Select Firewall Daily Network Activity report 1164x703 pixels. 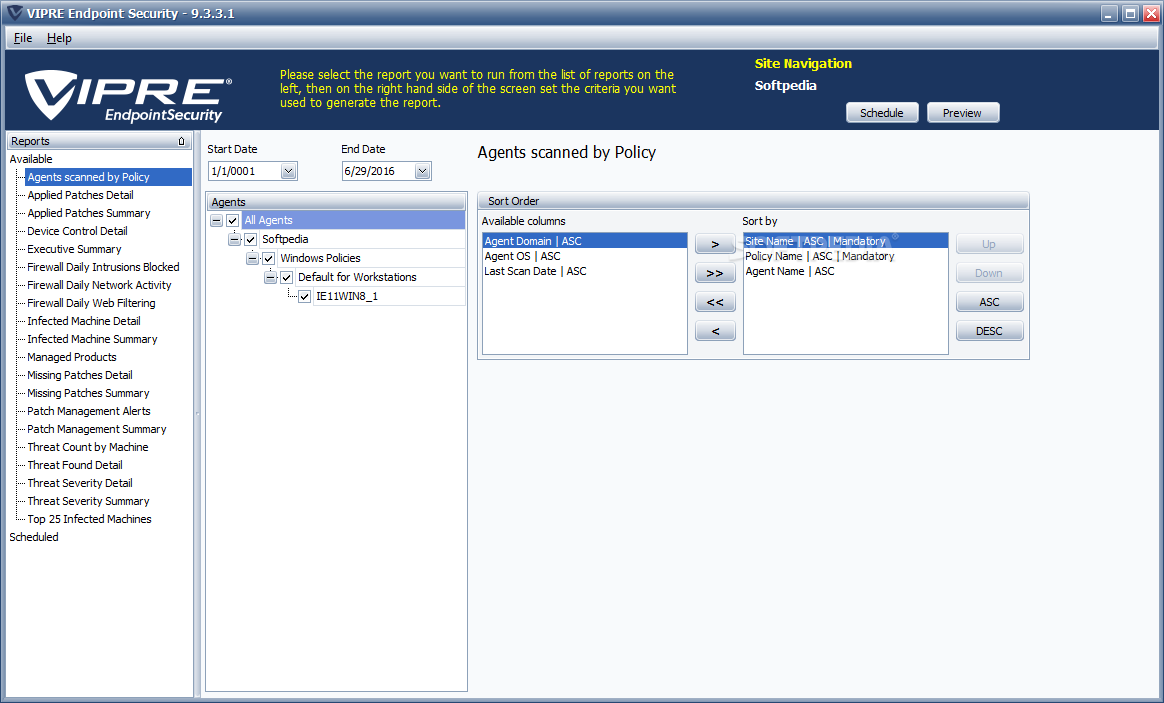[x=99, y=285]
